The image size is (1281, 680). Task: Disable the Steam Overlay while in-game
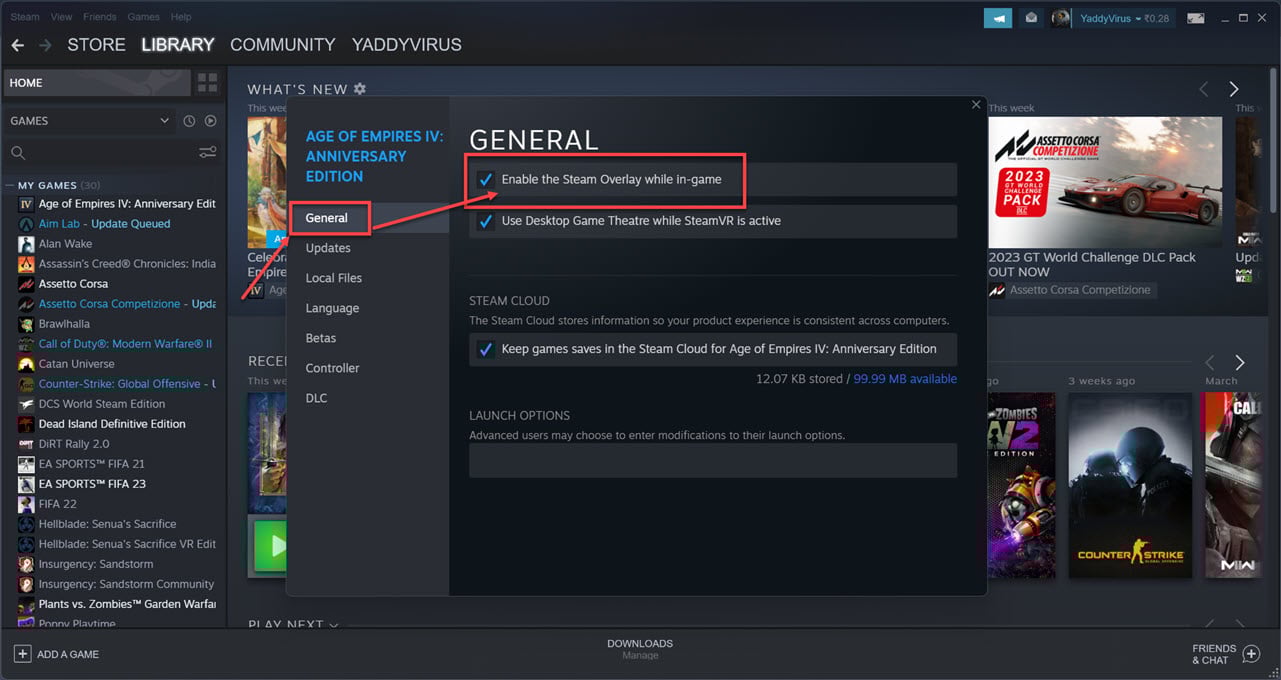(x=485, y=181)
